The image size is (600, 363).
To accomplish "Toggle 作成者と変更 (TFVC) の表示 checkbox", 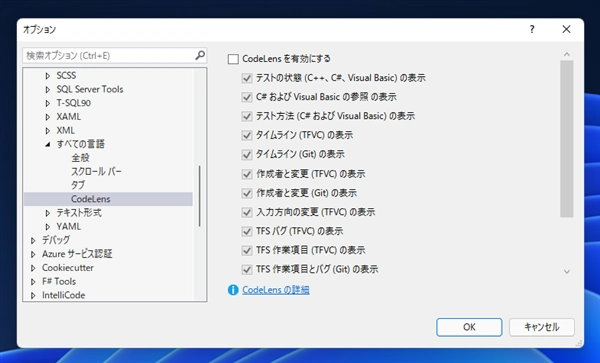I will 247,174.
